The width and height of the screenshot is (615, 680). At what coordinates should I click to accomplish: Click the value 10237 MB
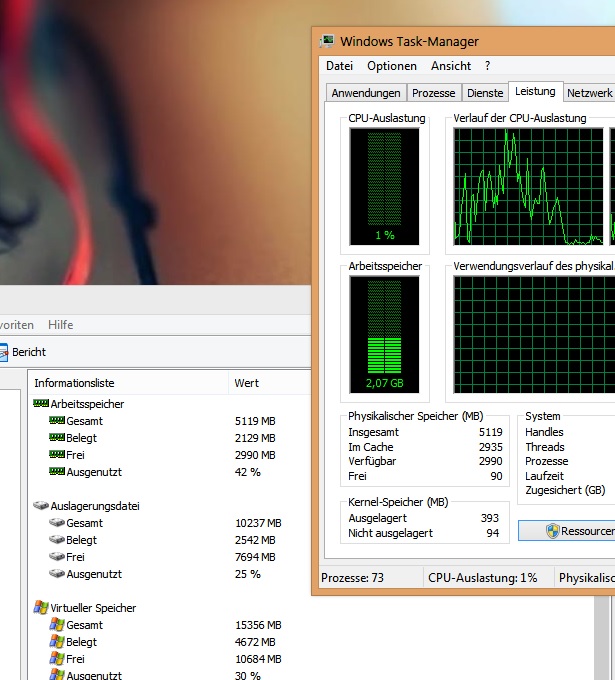(x=258, y=523)
